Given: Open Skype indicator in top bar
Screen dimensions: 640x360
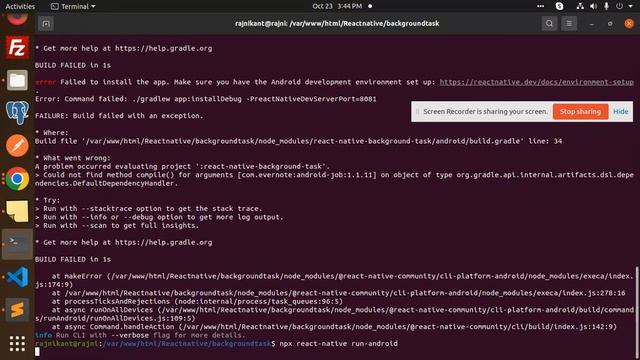Looking at the screenshot, I should point(560,6).
